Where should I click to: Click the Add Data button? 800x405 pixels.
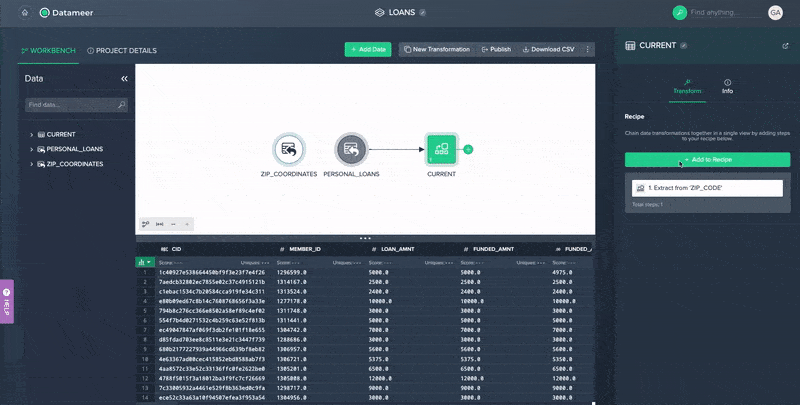coord(368,49)
